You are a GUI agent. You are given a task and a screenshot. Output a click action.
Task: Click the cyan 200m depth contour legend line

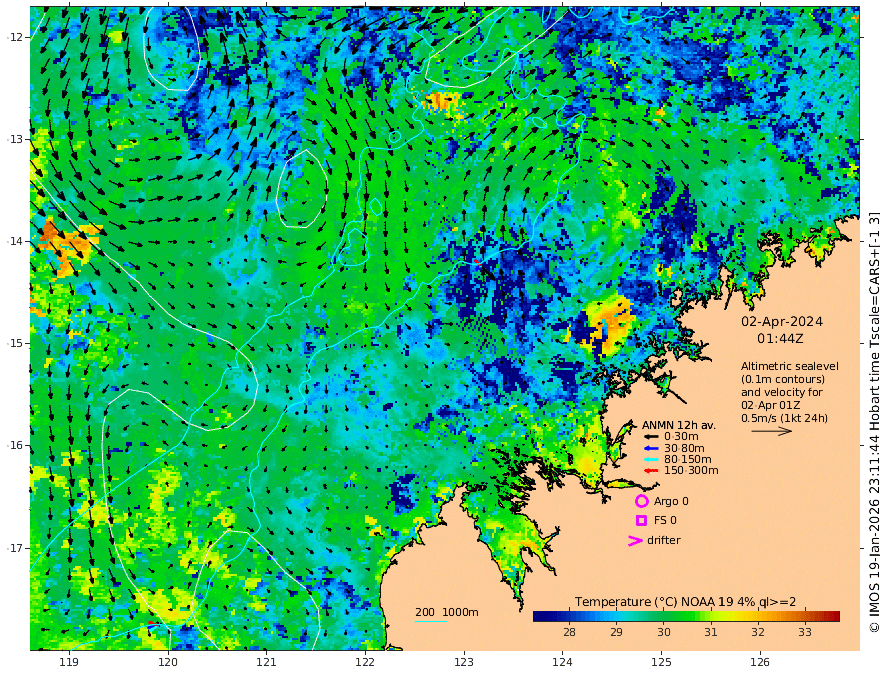[x=430, y=621]
